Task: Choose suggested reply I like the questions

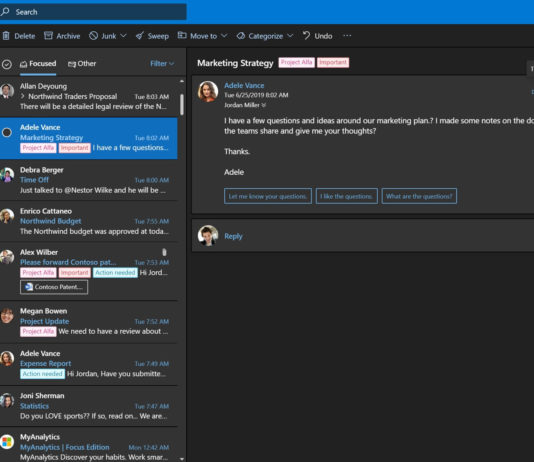Action: click(347, 196)
